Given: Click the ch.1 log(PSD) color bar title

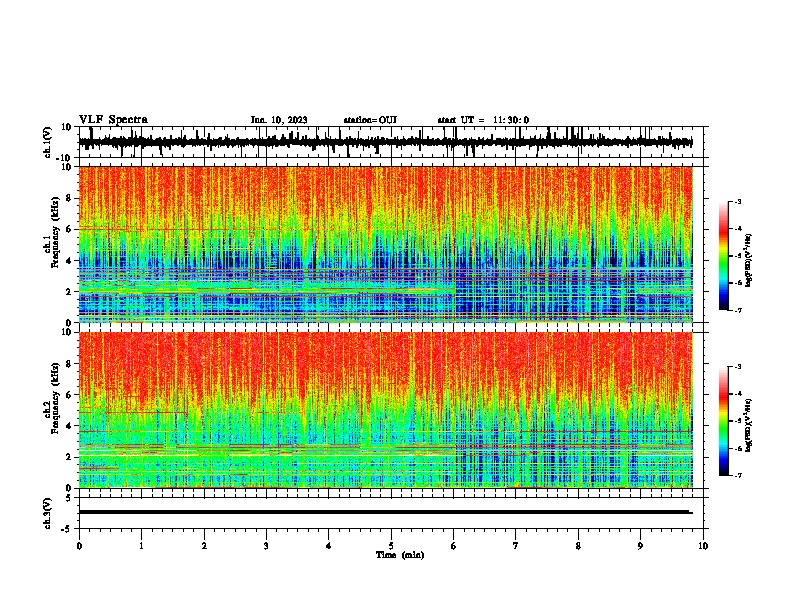Looking at the screenshot, I should pyautogui.click(x=749, y=261).
